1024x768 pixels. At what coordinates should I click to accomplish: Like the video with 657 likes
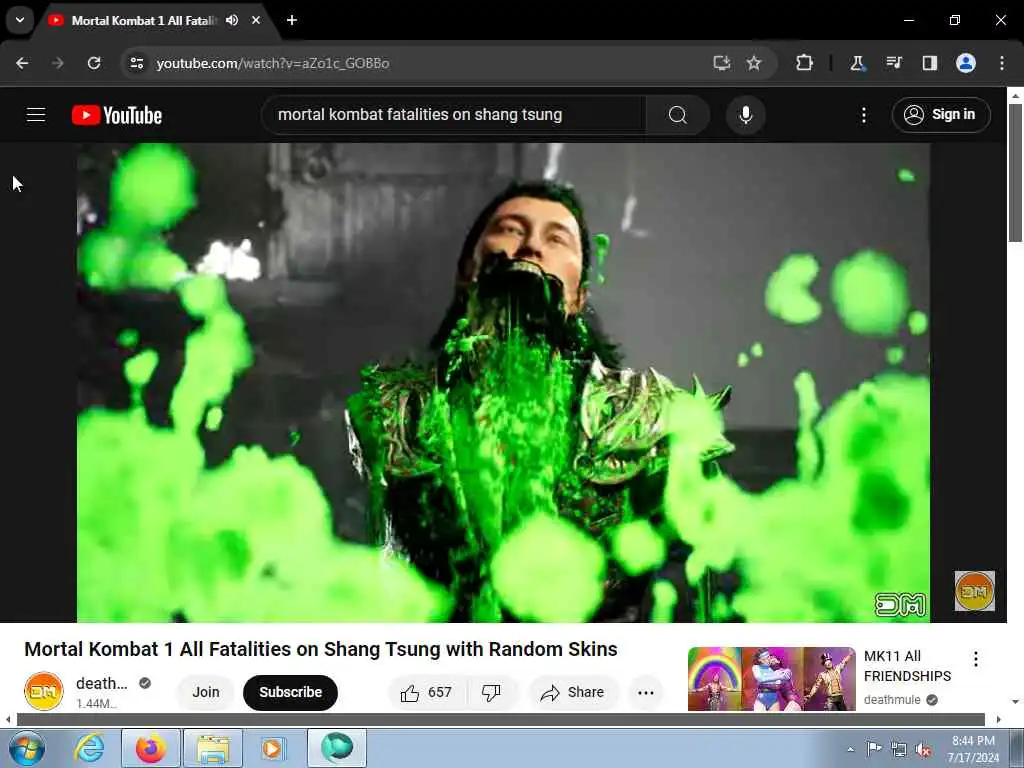point(428,692)
